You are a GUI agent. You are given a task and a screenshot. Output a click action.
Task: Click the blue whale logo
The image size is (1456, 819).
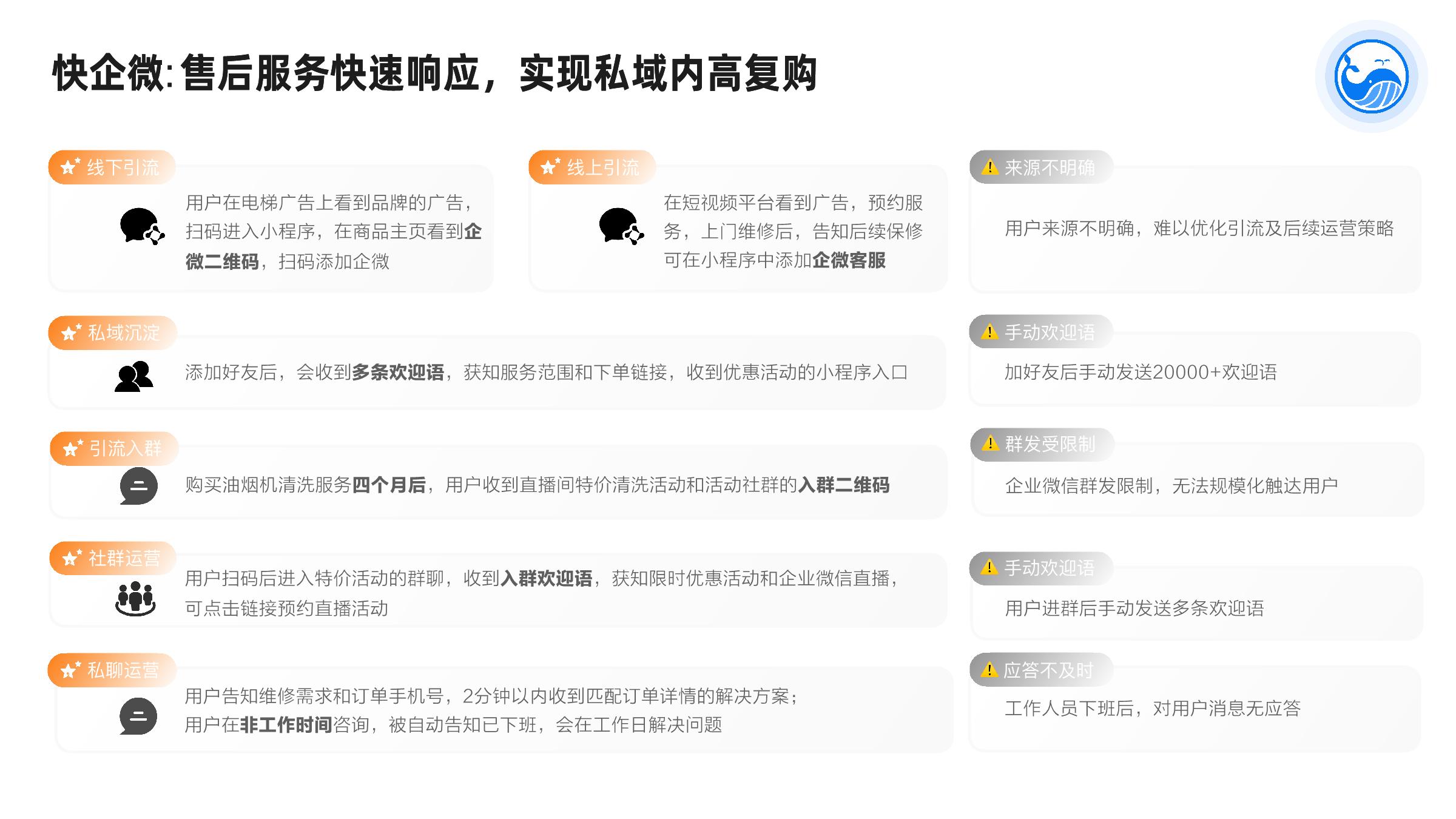(x=1371, y=76)
